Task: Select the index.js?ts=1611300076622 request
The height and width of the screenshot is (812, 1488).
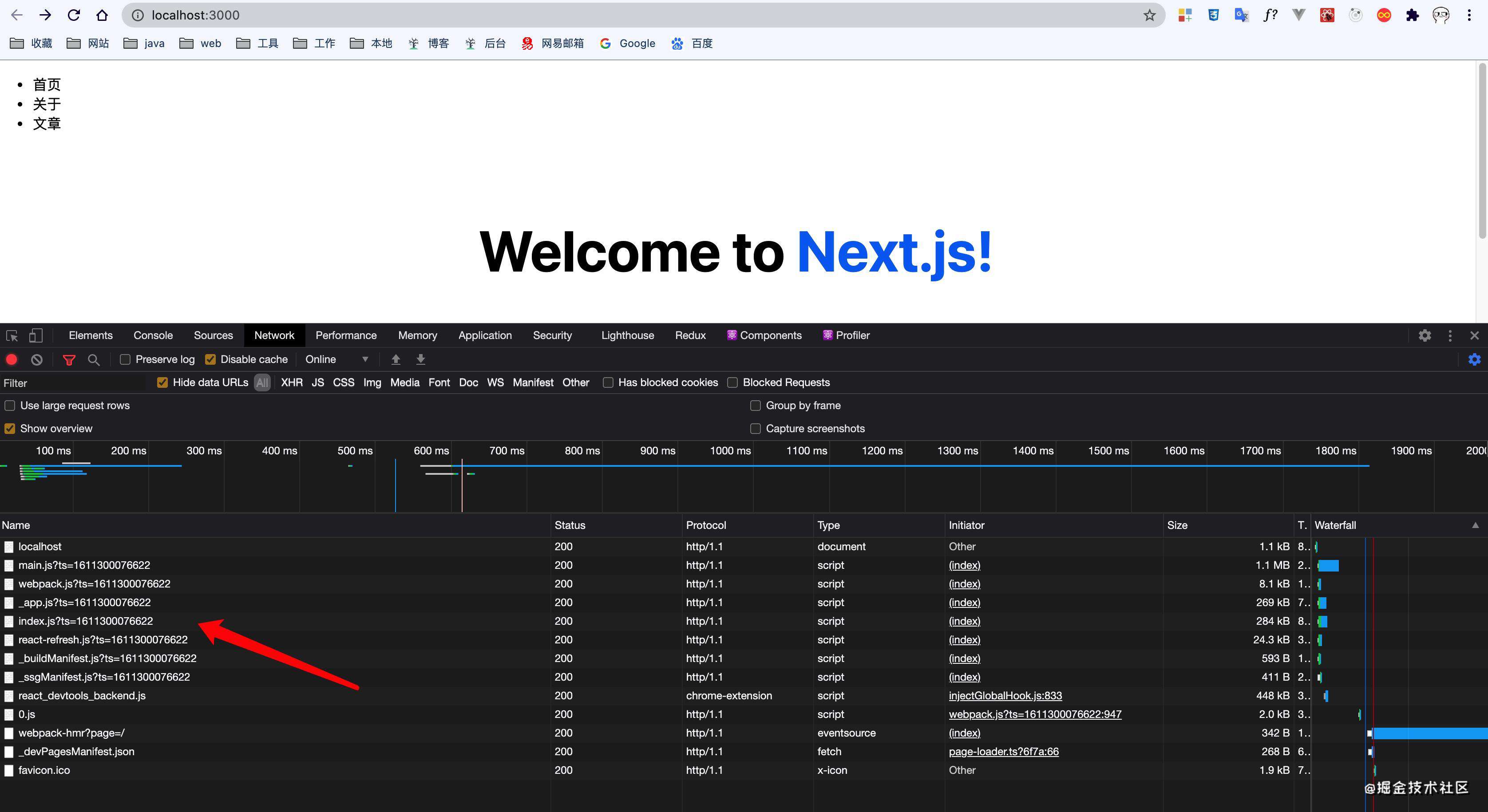Action: coord(86,621)
